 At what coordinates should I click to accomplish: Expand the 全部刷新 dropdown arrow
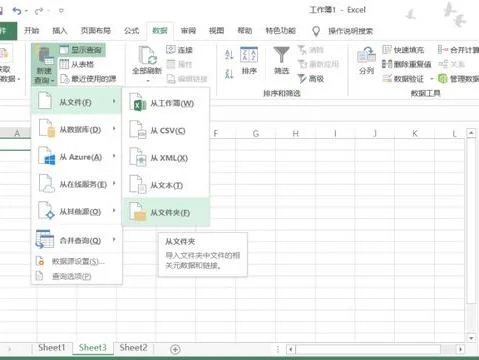coord(147,81)
